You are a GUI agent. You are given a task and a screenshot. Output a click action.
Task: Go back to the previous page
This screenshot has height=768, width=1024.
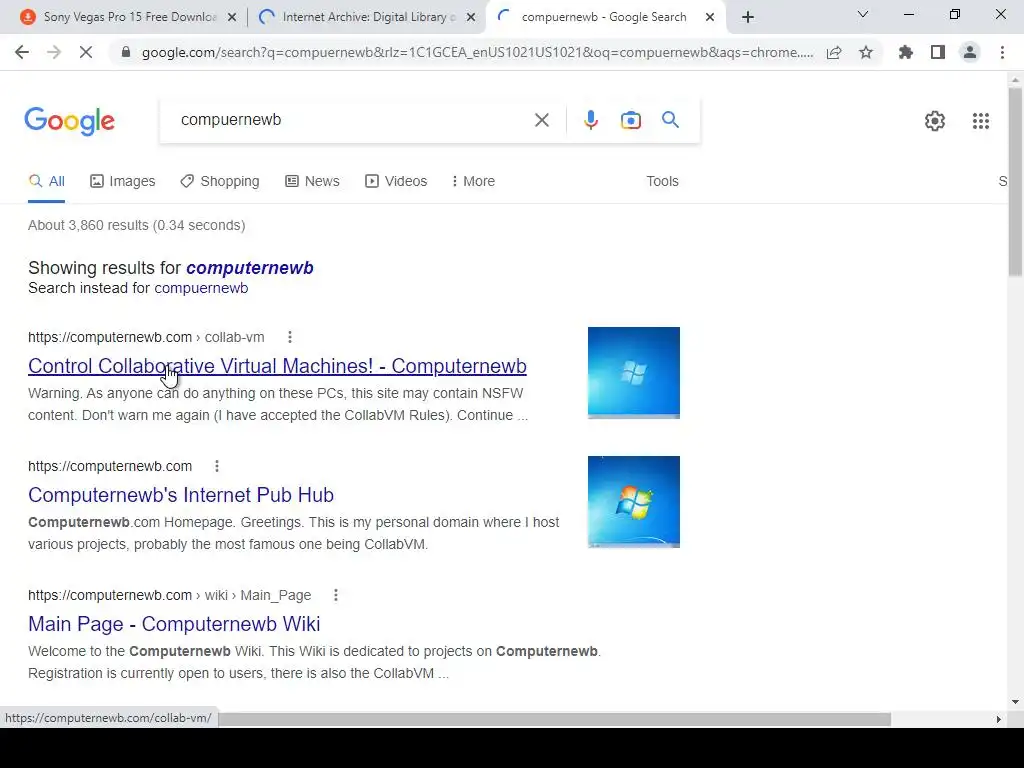[22, 52]
